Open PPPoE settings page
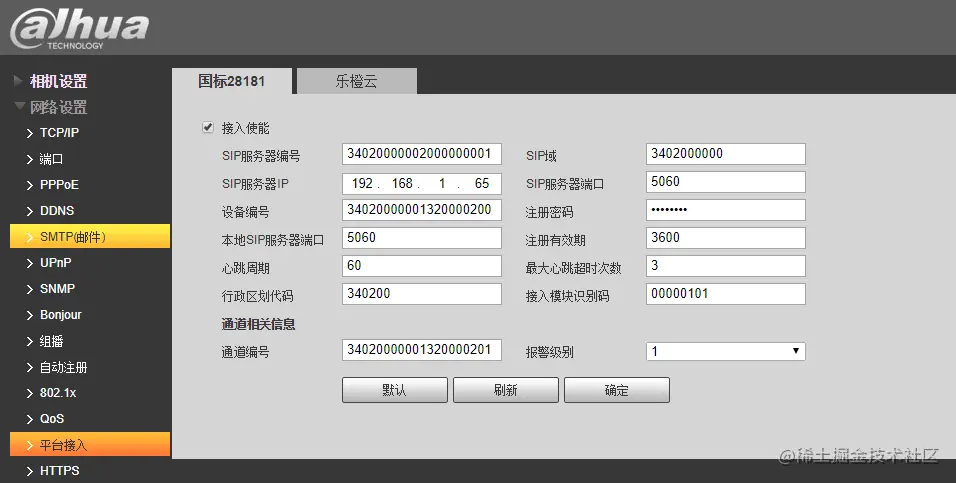 tap(59, 185)
